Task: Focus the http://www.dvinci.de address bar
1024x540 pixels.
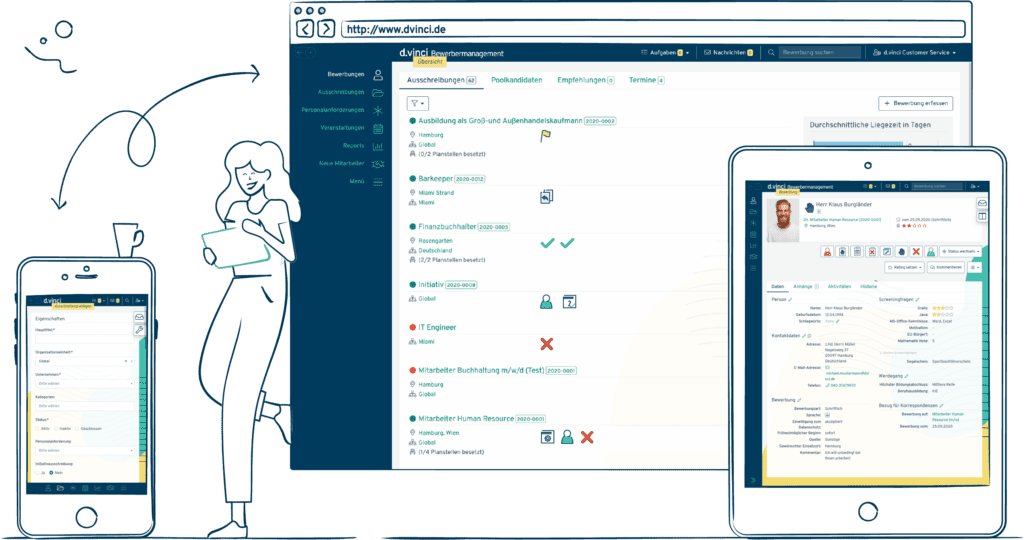Action: coord(653,29)
